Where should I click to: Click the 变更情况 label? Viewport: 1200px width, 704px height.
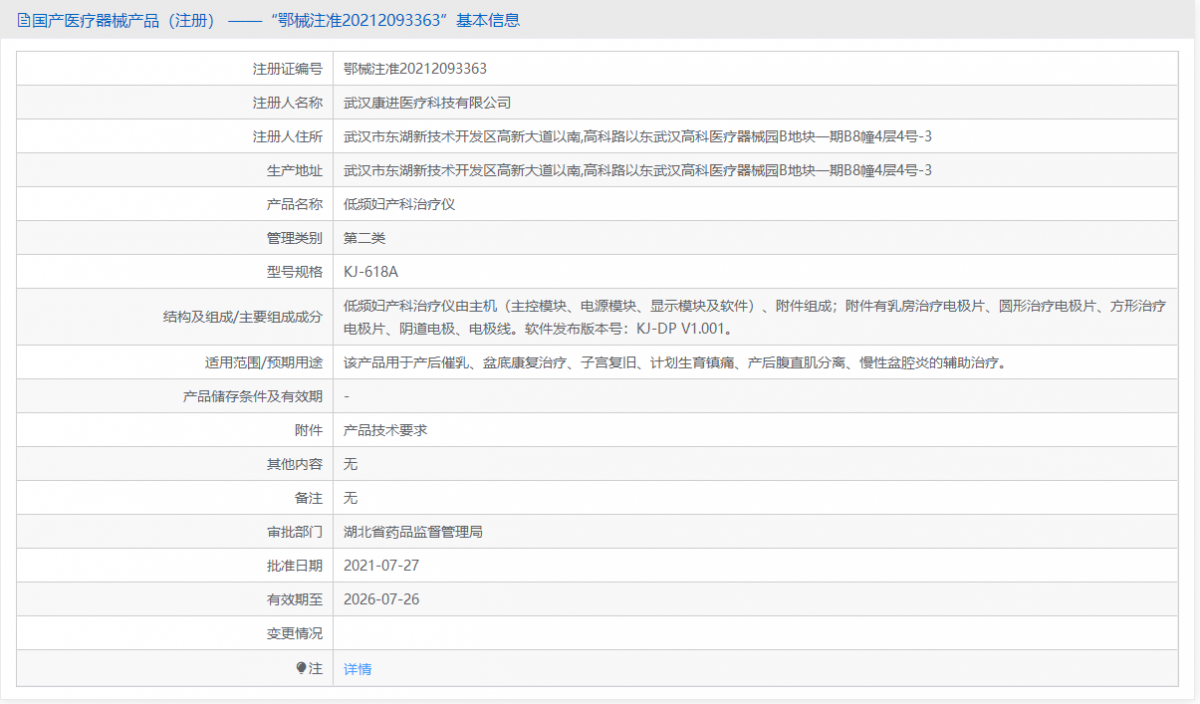pyautogui.click(x=295, y=633)
